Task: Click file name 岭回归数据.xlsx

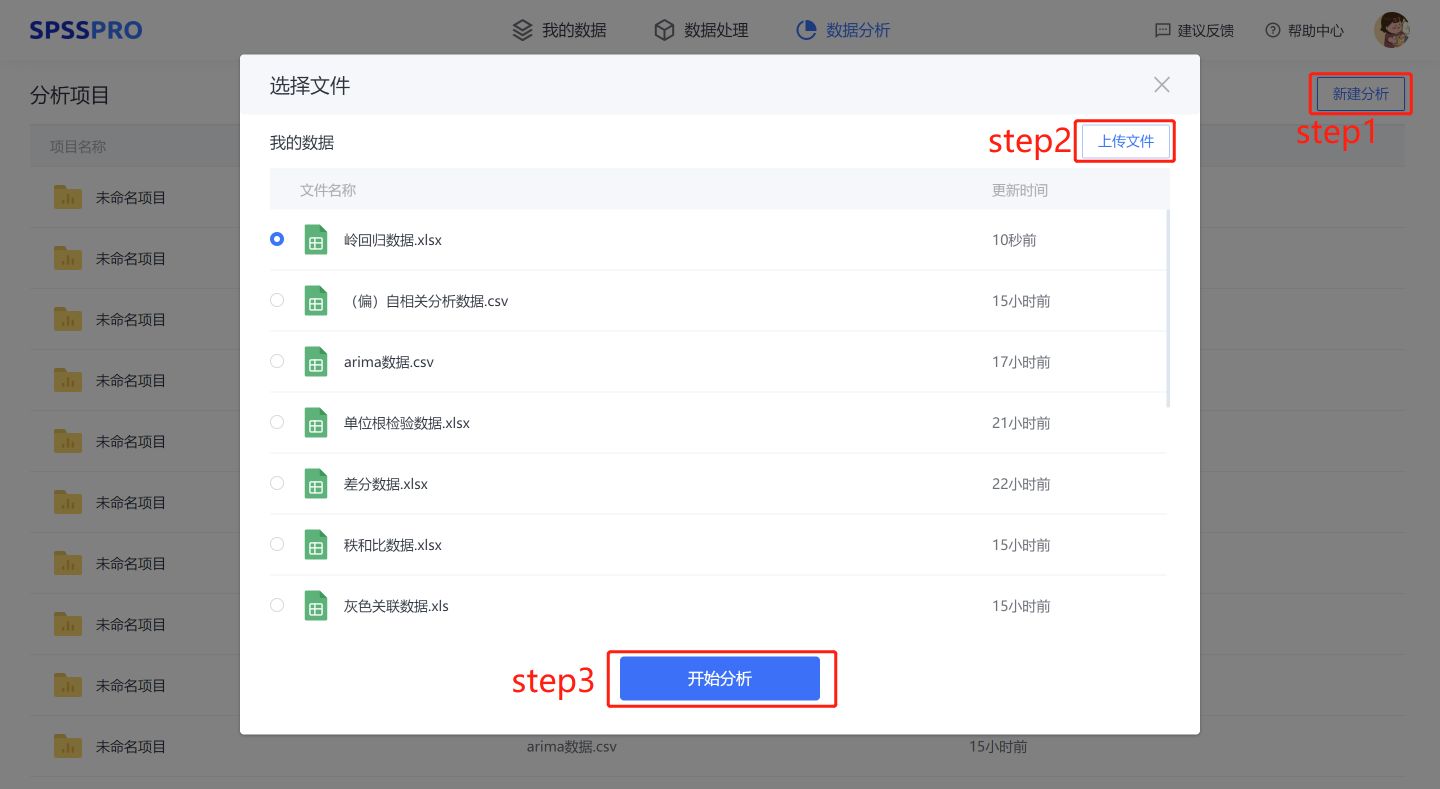Action: click(393, 240)
